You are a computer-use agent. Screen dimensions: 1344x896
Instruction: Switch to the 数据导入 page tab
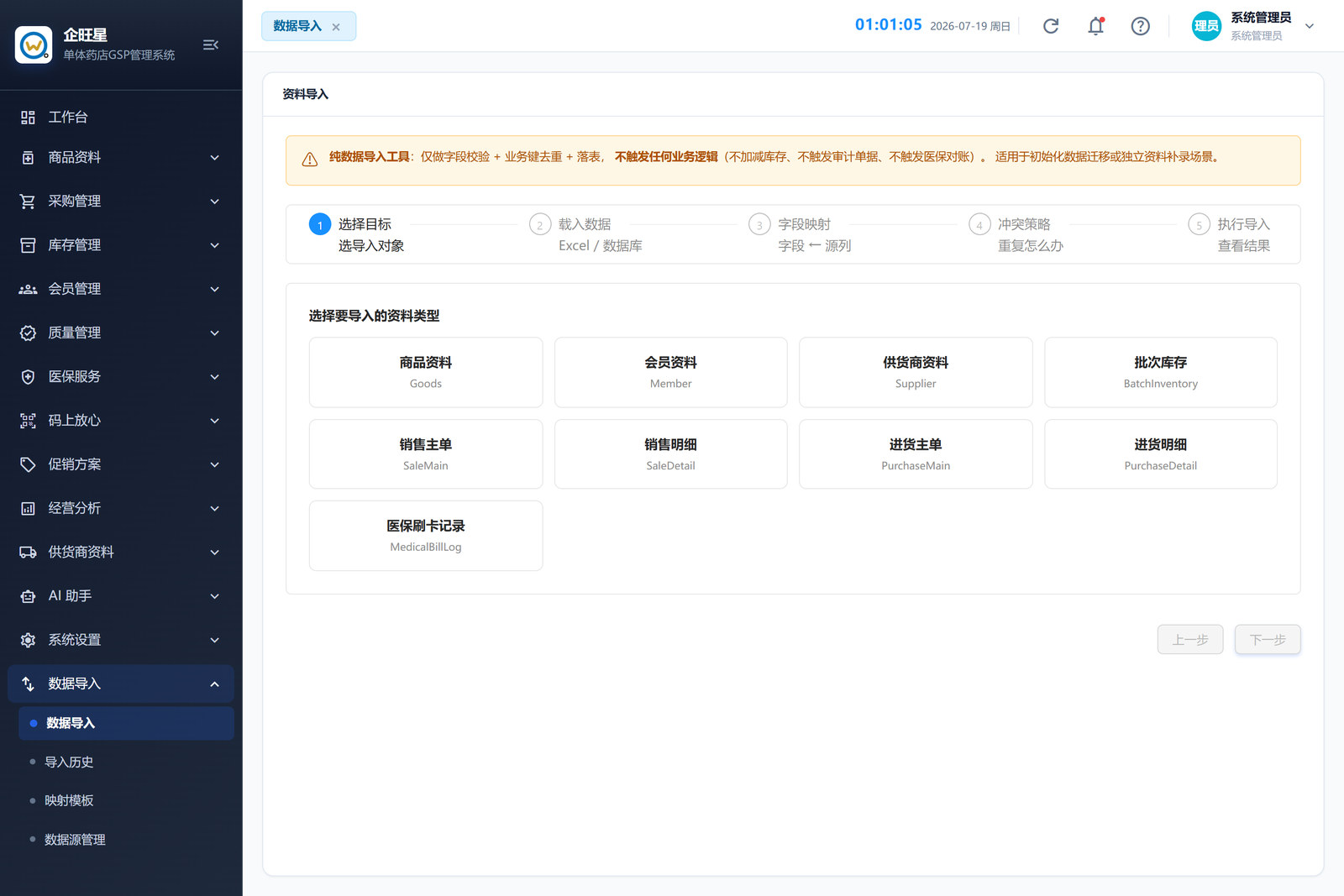308,26
